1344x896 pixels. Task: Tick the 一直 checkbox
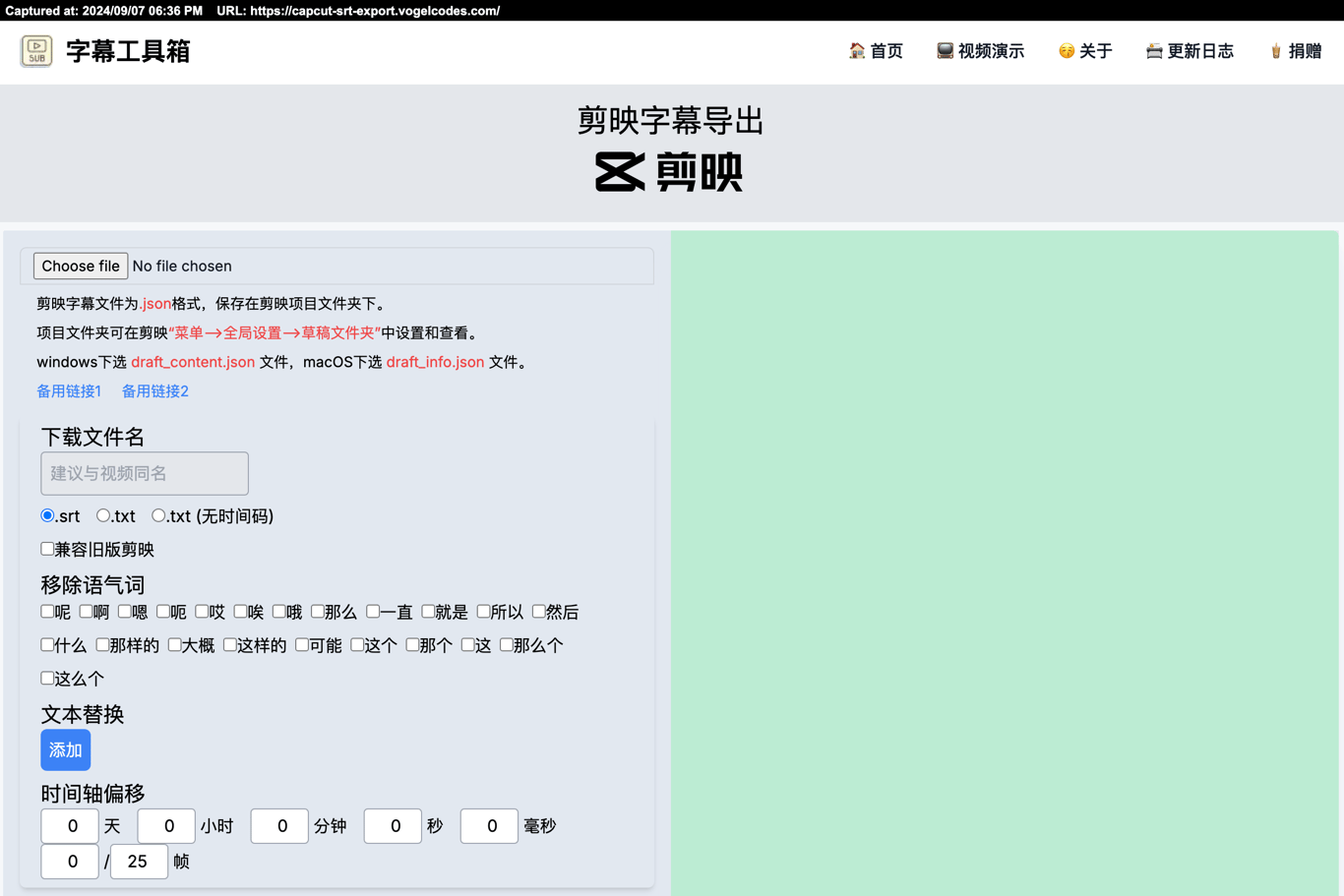click(373, 612)
